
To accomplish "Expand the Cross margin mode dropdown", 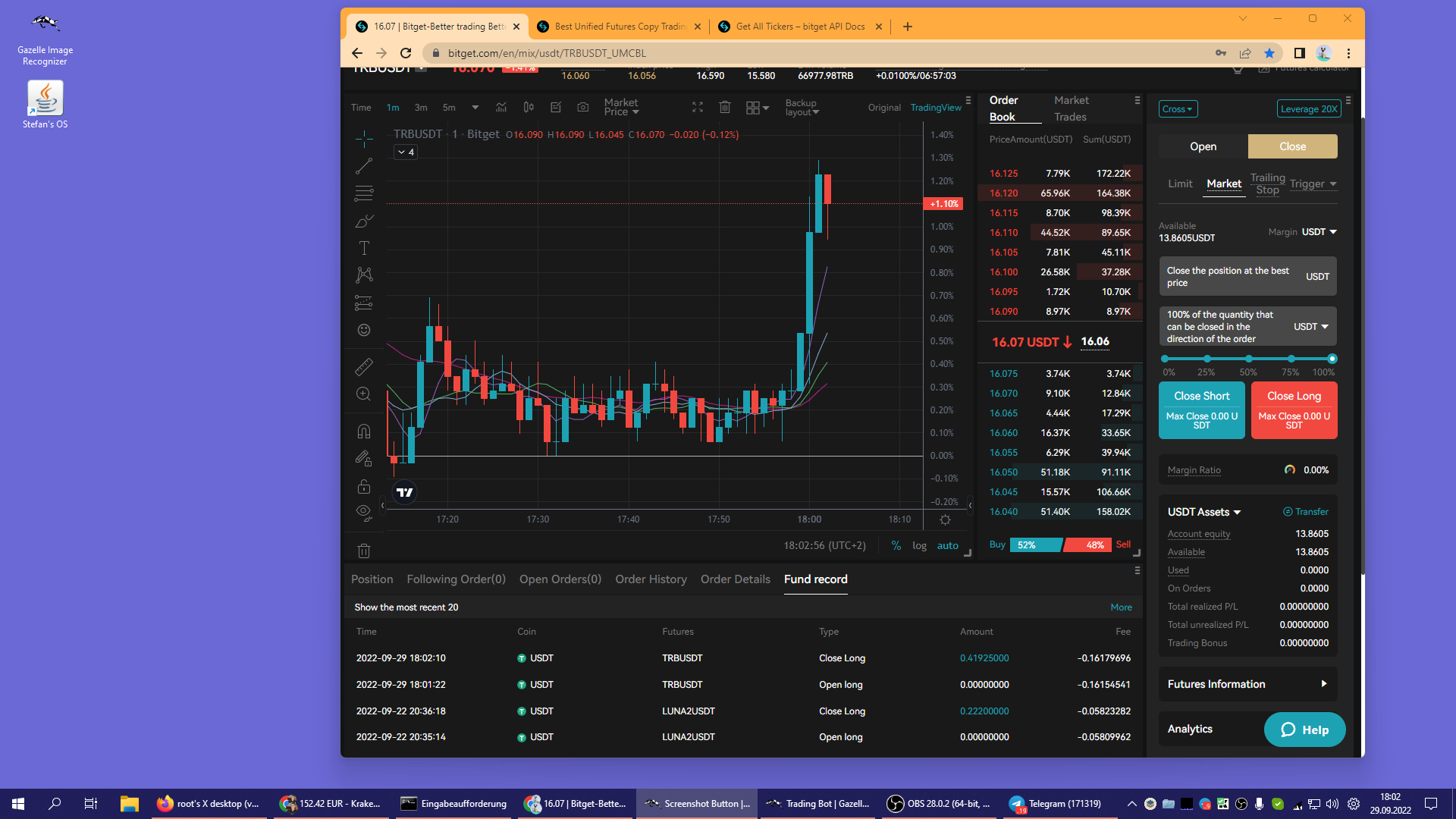I will tap(1178, 109).
